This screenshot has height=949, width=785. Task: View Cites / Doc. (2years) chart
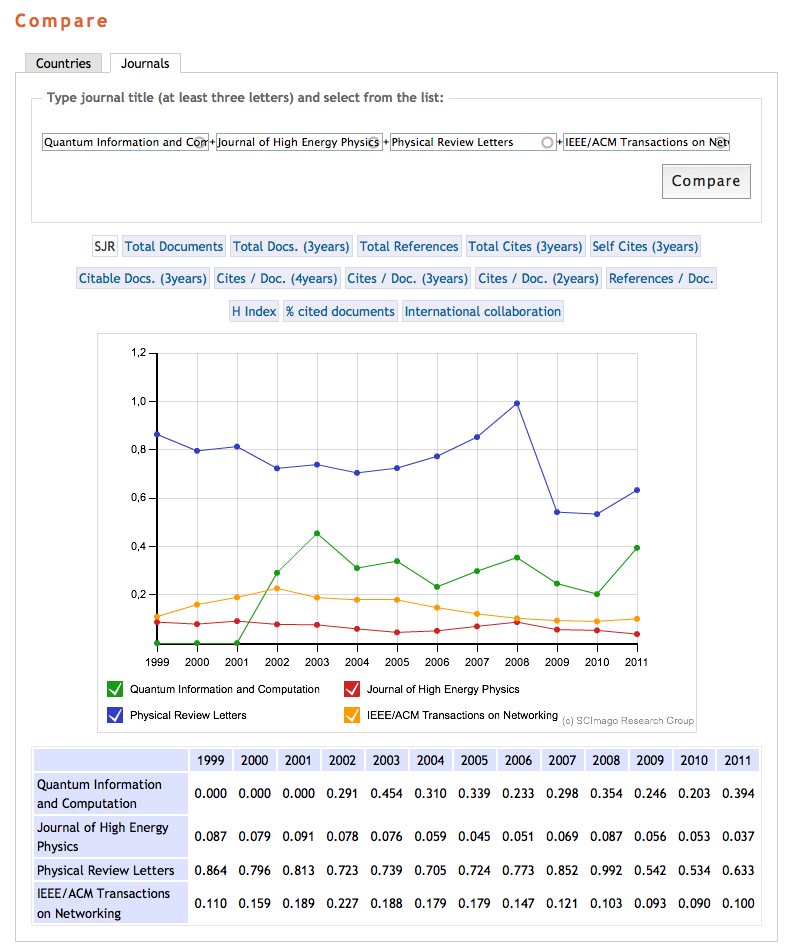pos(538,278)
